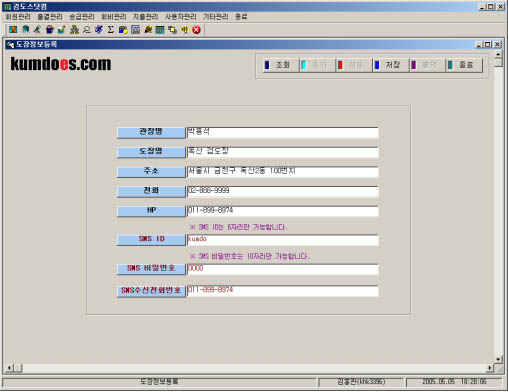Image resolution: width=508 pixels, height=392 pixels.
Task: Open the 사용자관리 menu
Action: 181,17
